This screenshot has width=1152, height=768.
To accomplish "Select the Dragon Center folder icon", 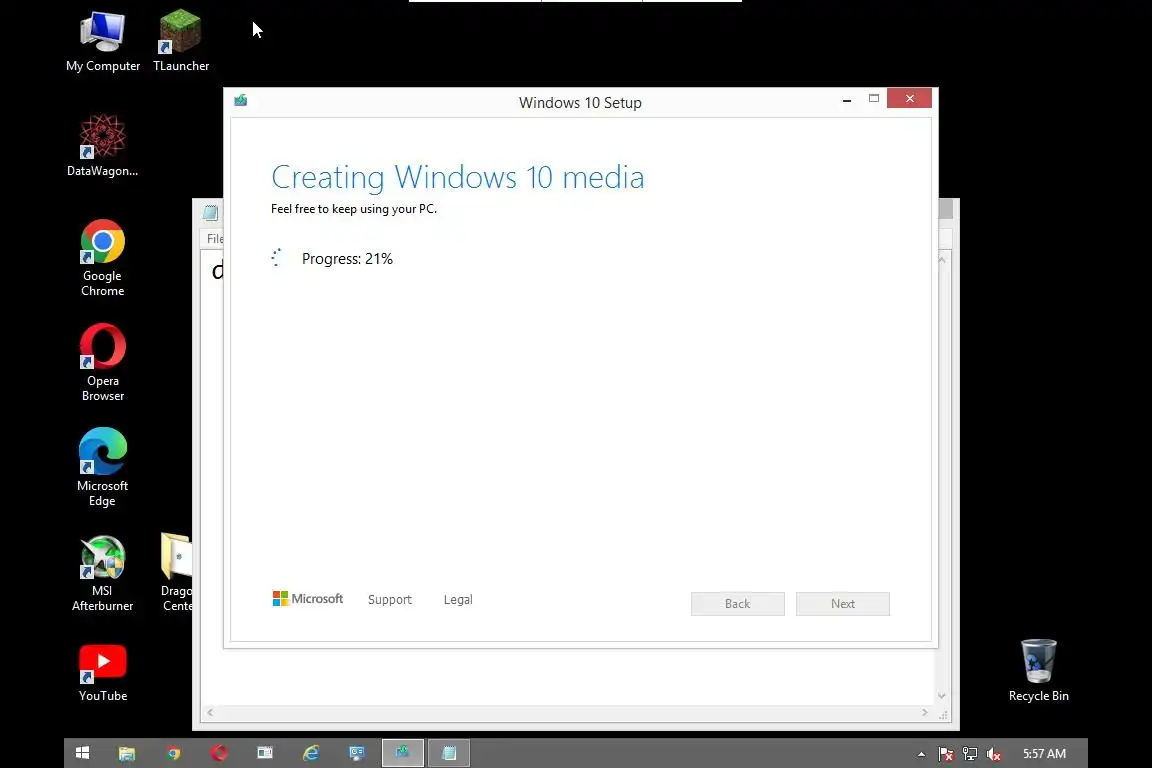I will pos(176,573).
